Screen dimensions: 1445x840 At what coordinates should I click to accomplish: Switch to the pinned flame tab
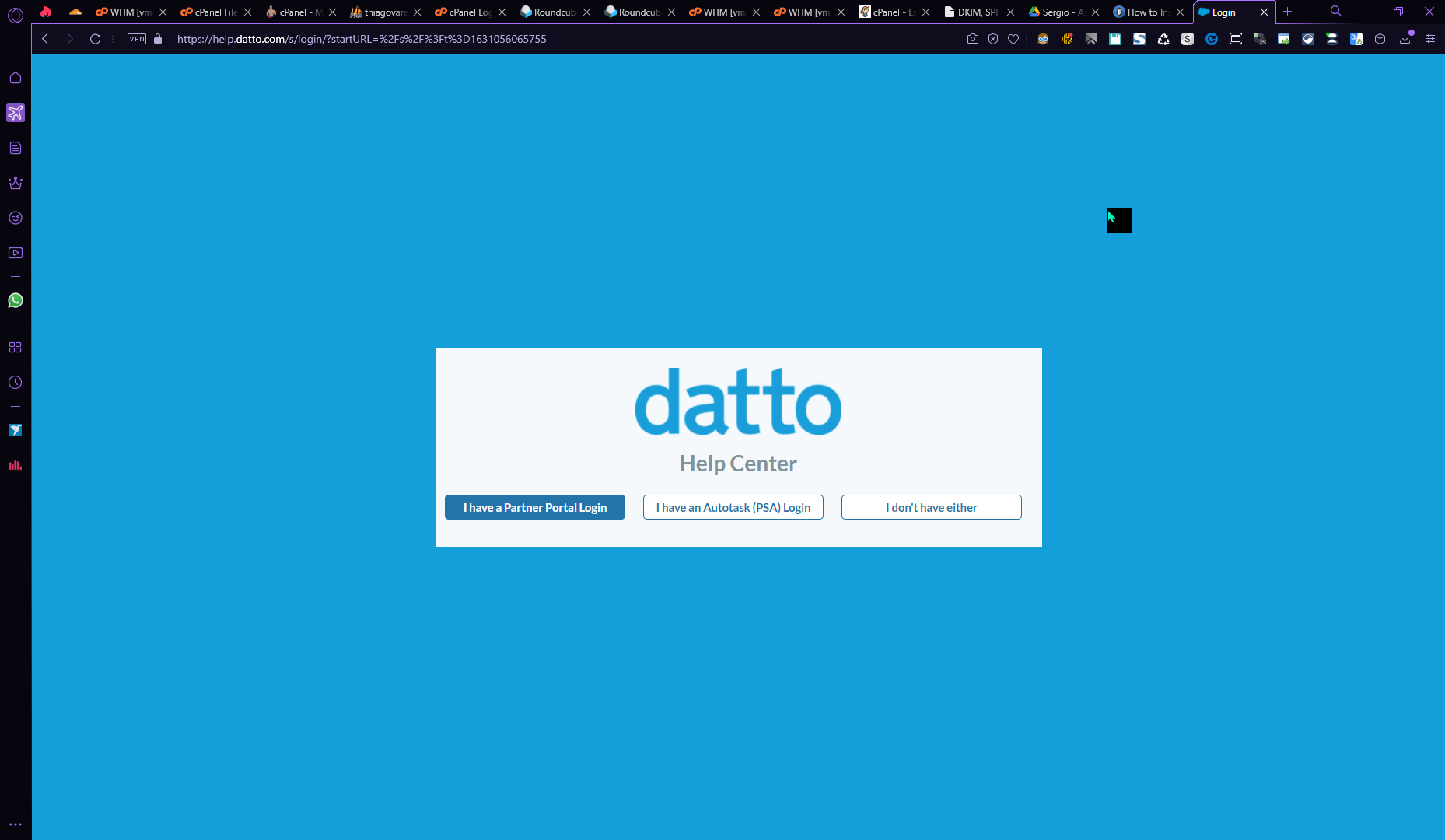46,12
